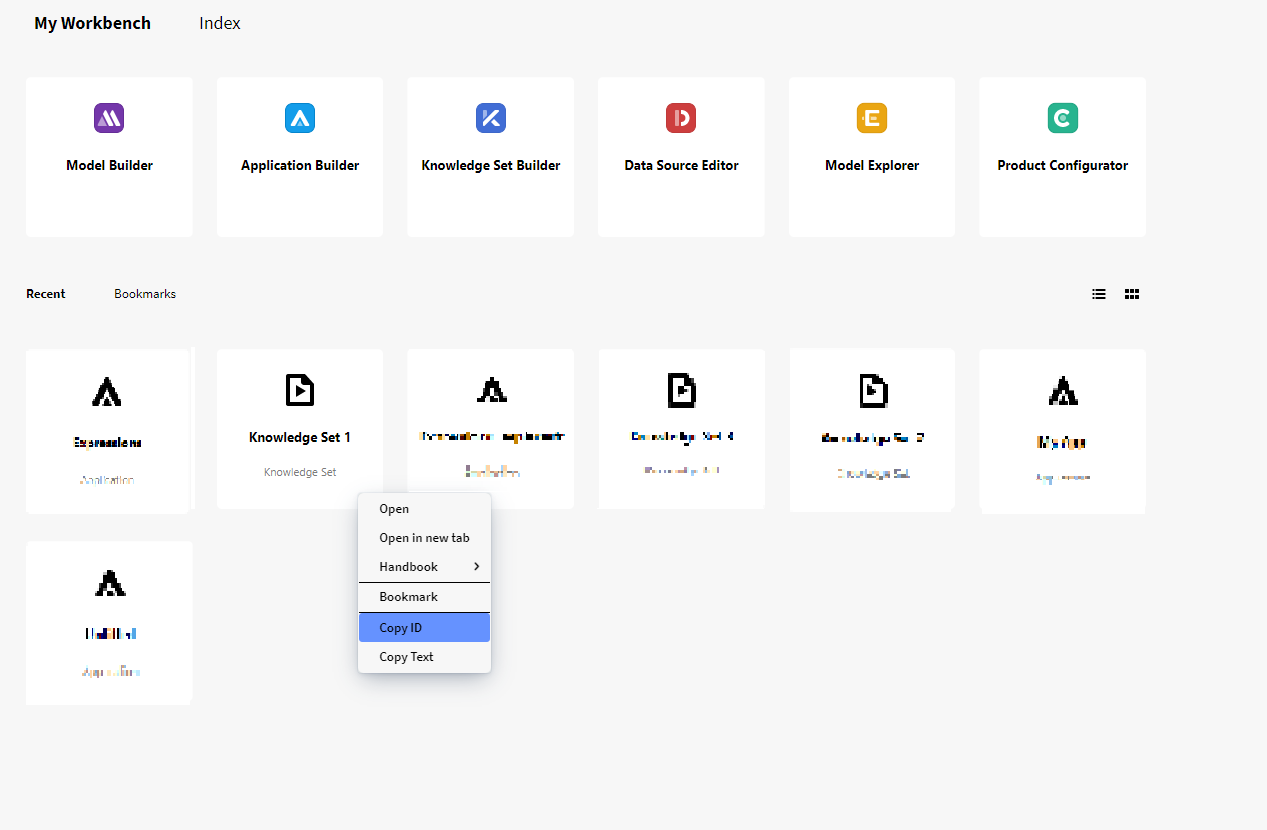Open the green Product Configurator icon
The width and height of the screenshot is (1267, 830).
(x=1062, y=118)
